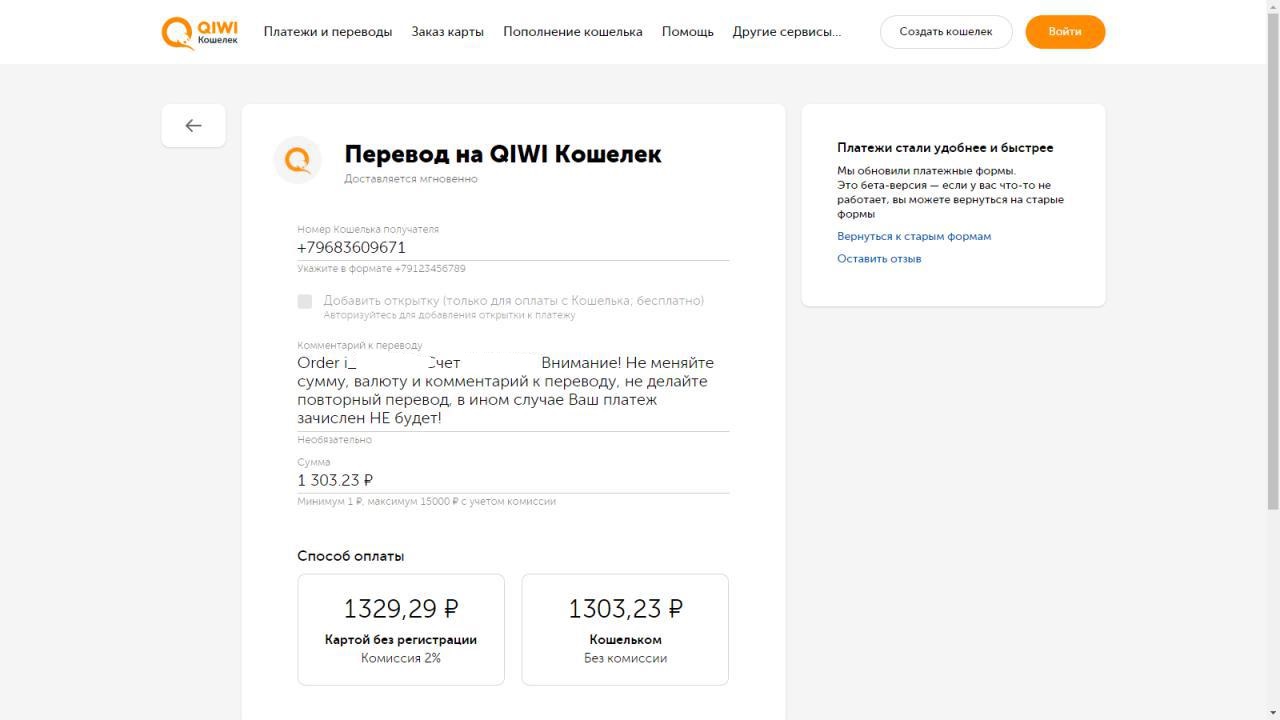Click the round QIWI icon beside the transfer title
This screenshot has width=1280, height=720.
298,160
